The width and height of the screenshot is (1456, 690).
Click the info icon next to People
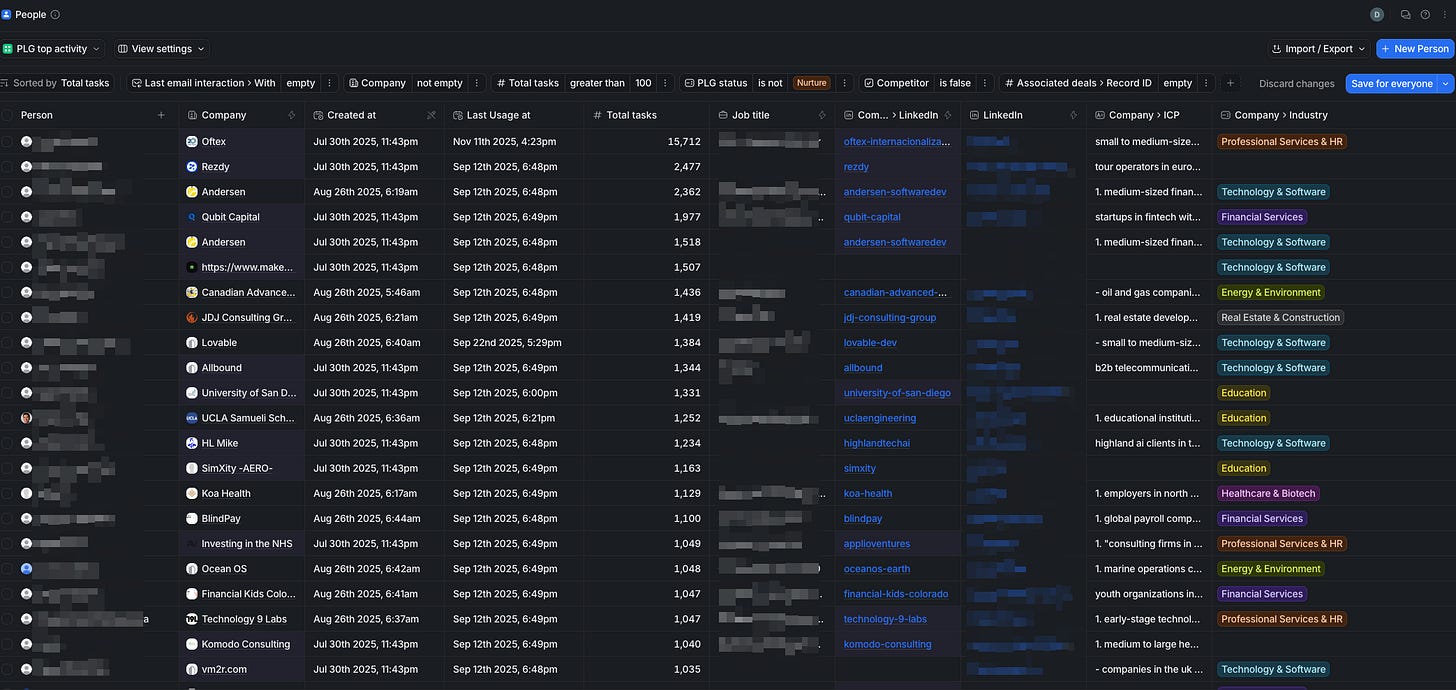tap(55, 15)
